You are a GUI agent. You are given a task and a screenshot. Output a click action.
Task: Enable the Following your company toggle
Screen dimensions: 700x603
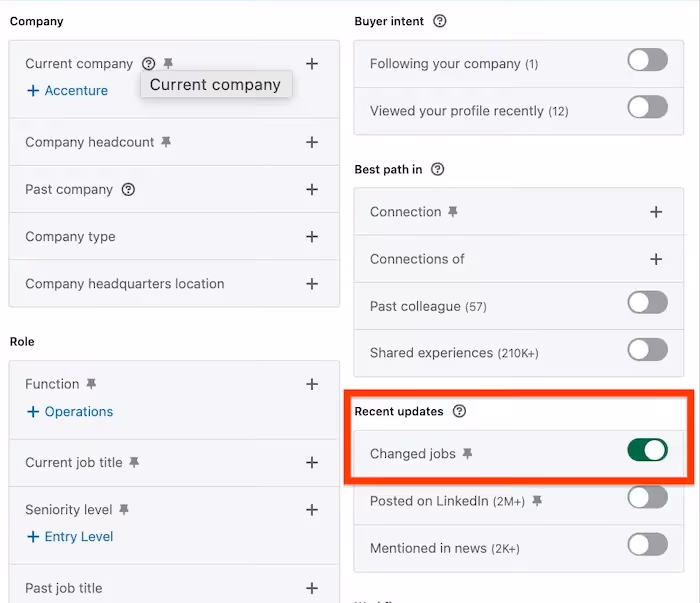647,60
